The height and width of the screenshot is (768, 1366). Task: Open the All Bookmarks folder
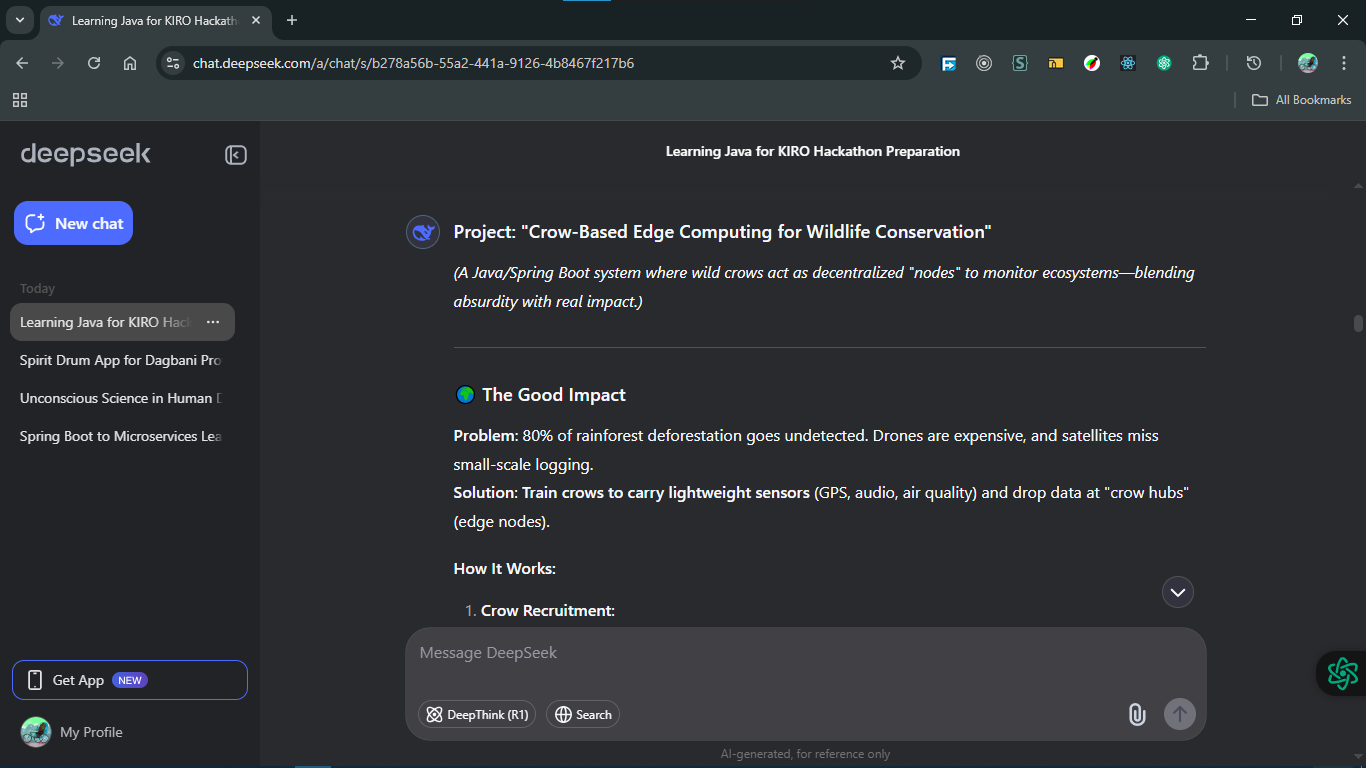pyautogui.click(x=1302, y=100)
